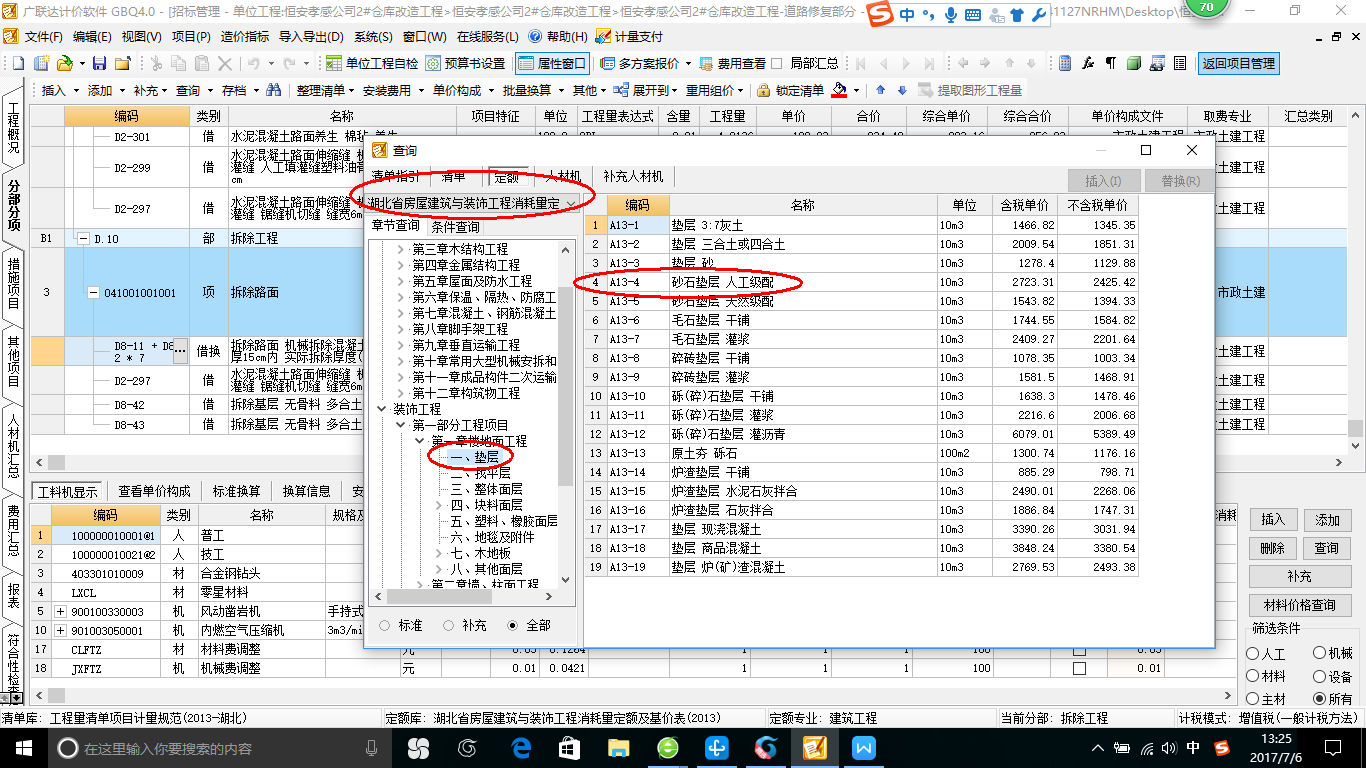Create a new file with the blank page icon

point(17,63)
